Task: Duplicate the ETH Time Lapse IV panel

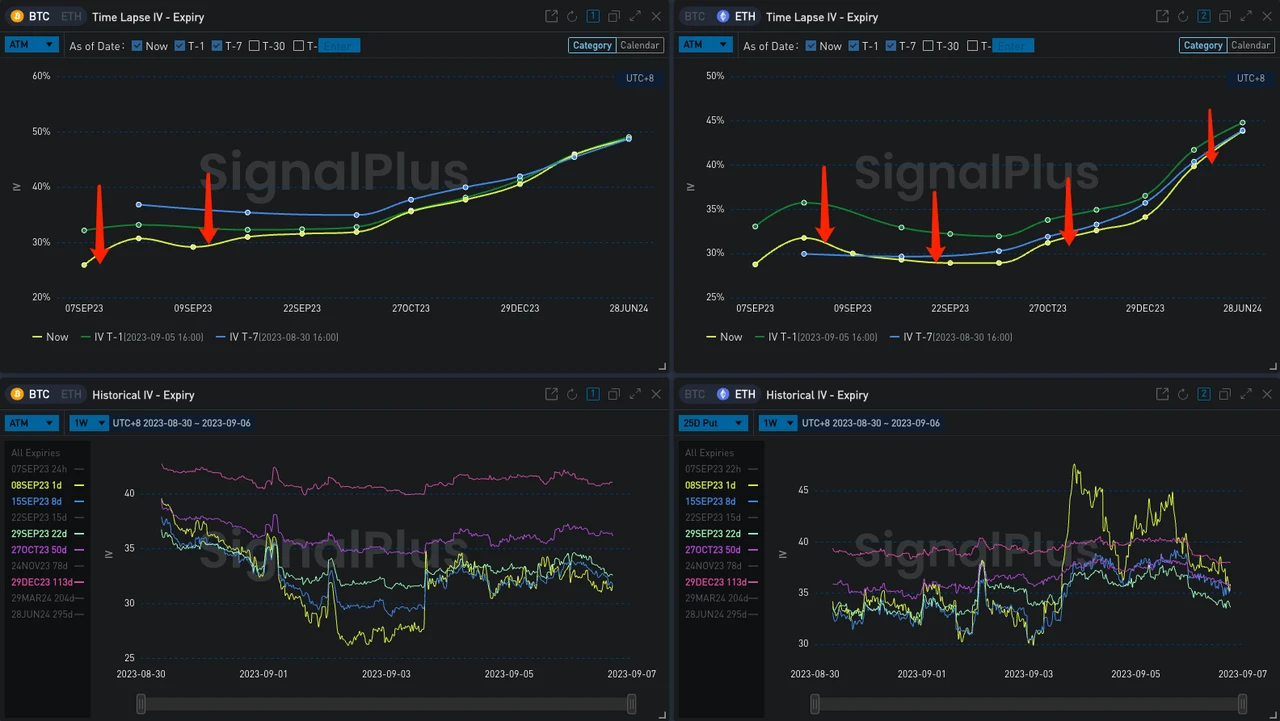Action: [x=1224, y=17]
